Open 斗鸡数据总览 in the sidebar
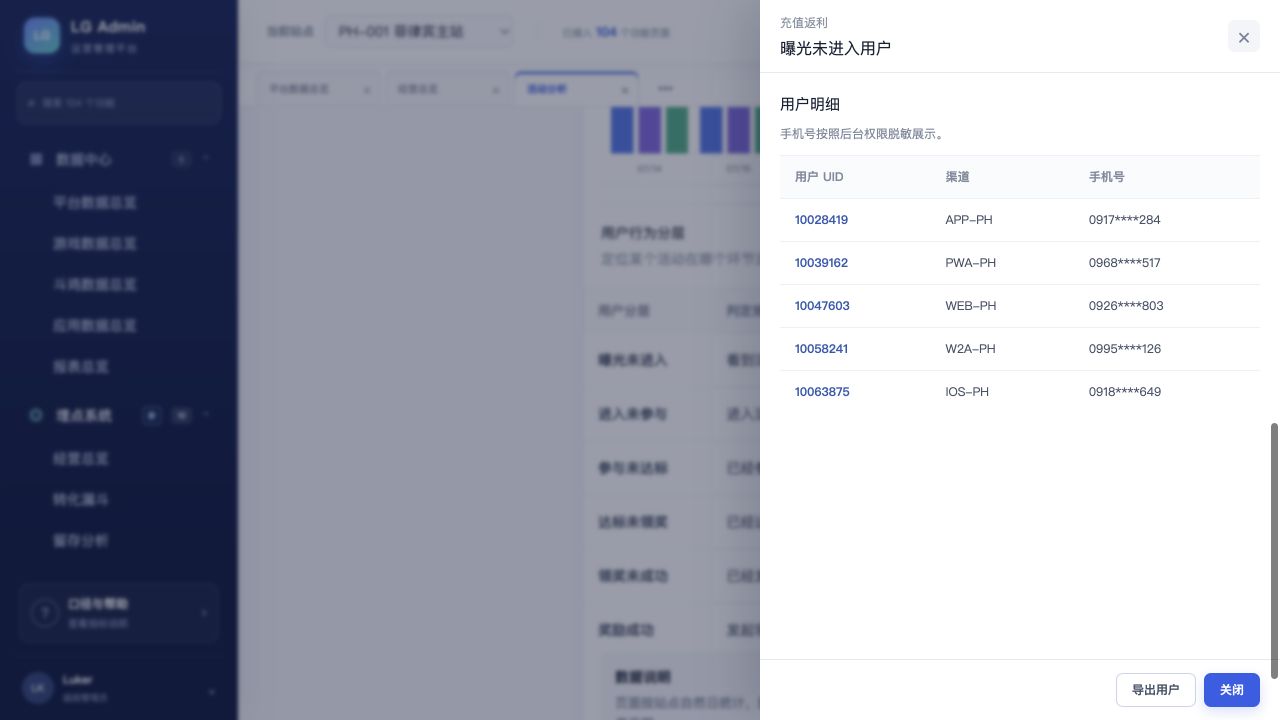 [x=95, y=284]
